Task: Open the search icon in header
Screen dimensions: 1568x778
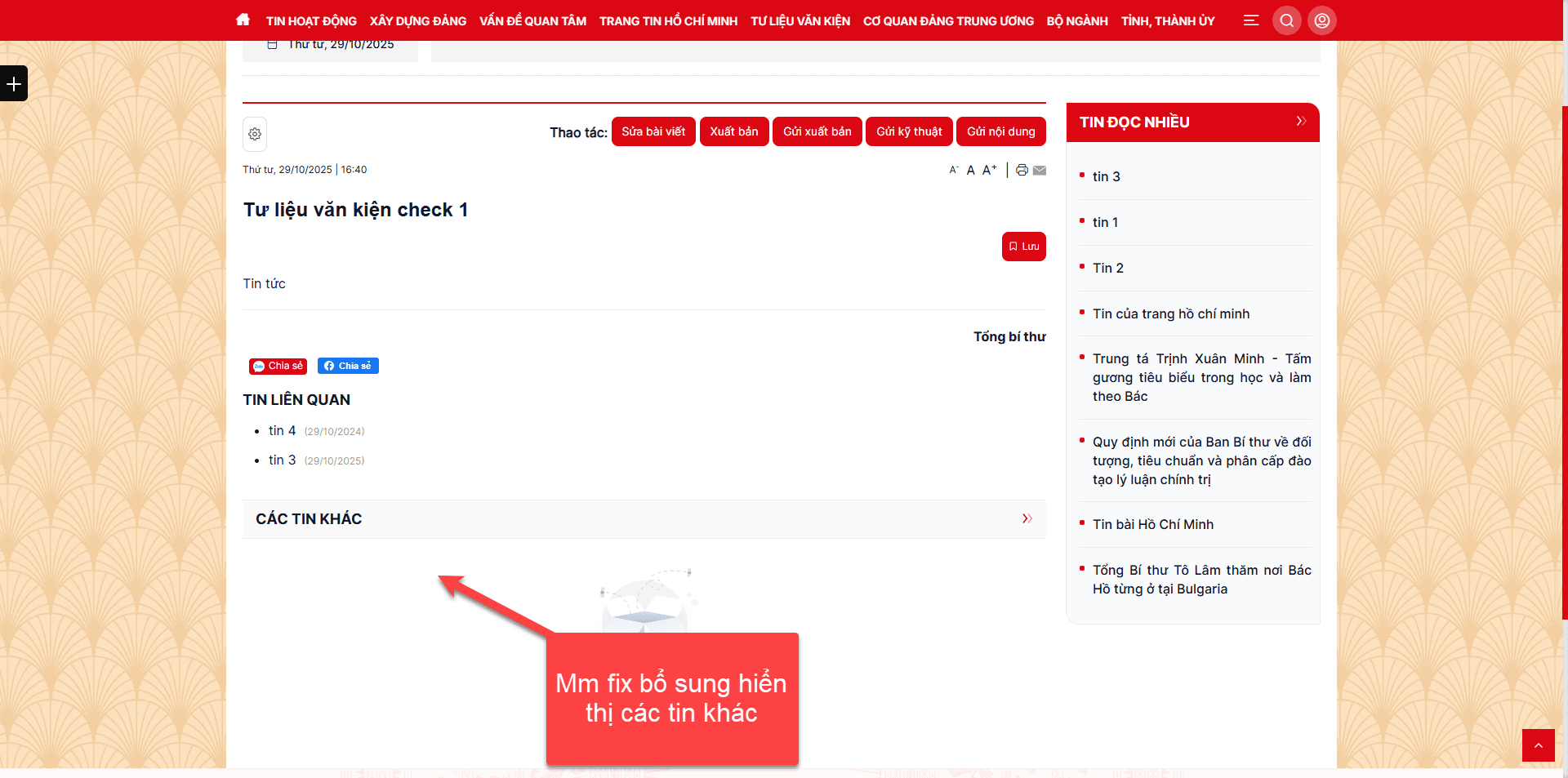Action: (x=1286, y=20)
